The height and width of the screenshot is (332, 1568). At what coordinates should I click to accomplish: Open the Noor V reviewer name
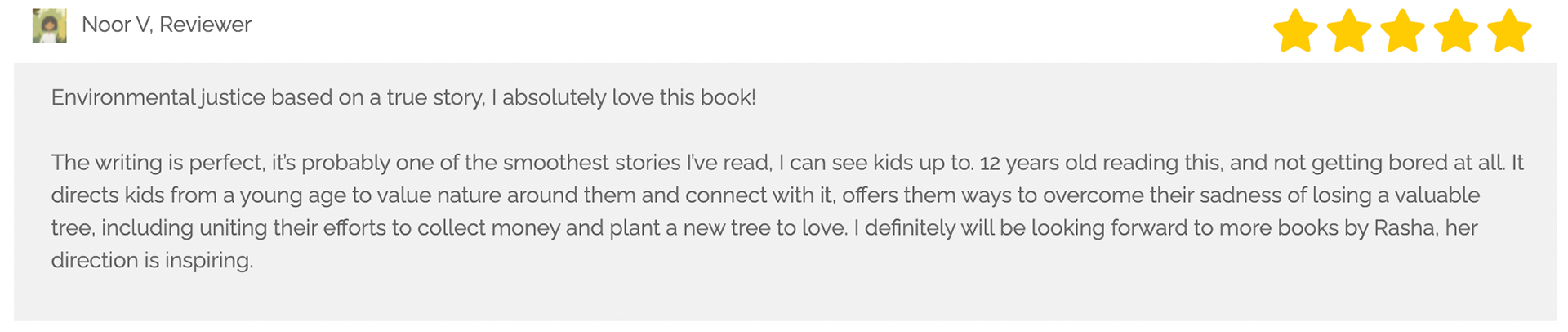point(116,25)
